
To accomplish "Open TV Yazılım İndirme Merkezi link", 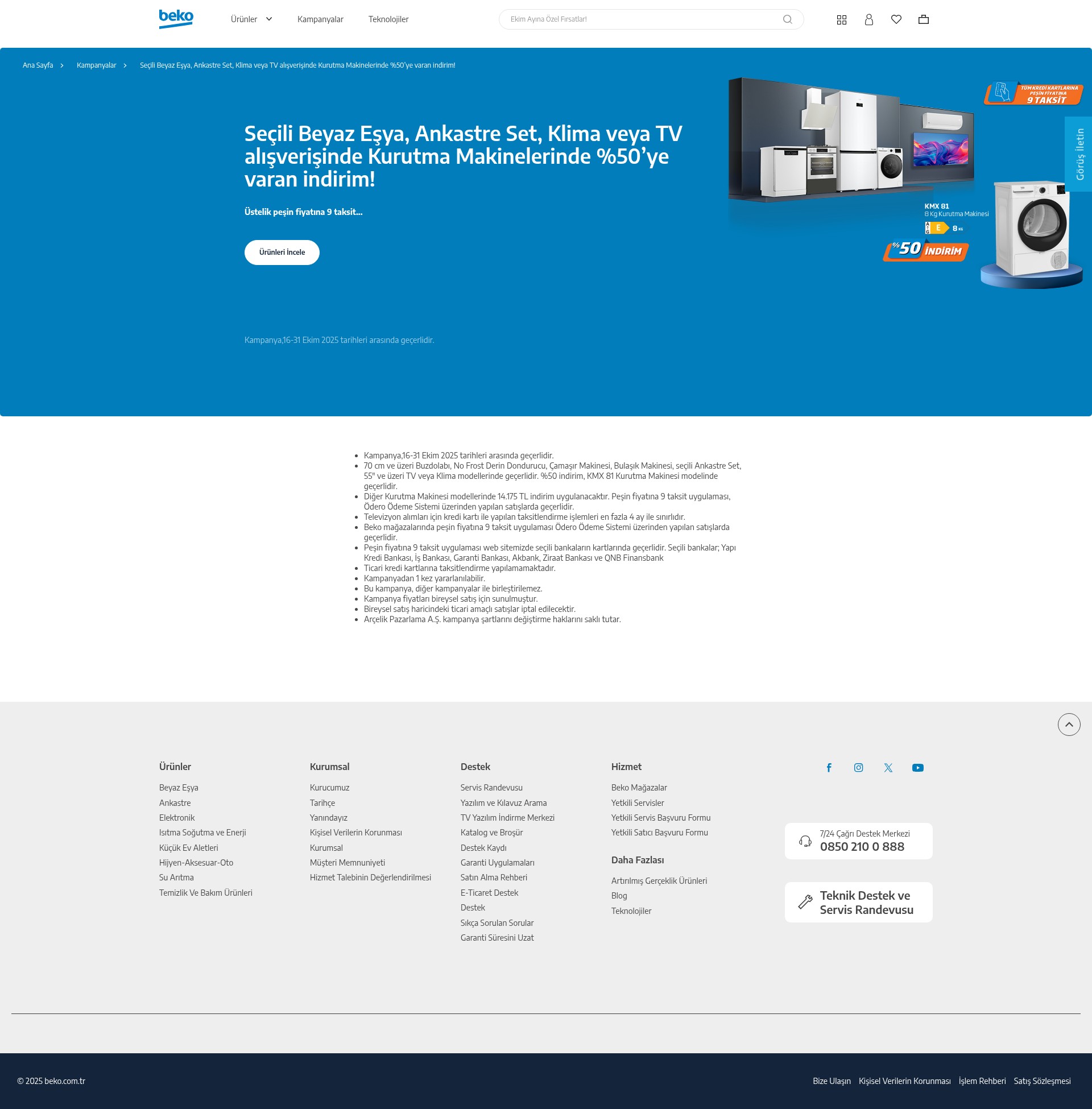I will [507, 818].
